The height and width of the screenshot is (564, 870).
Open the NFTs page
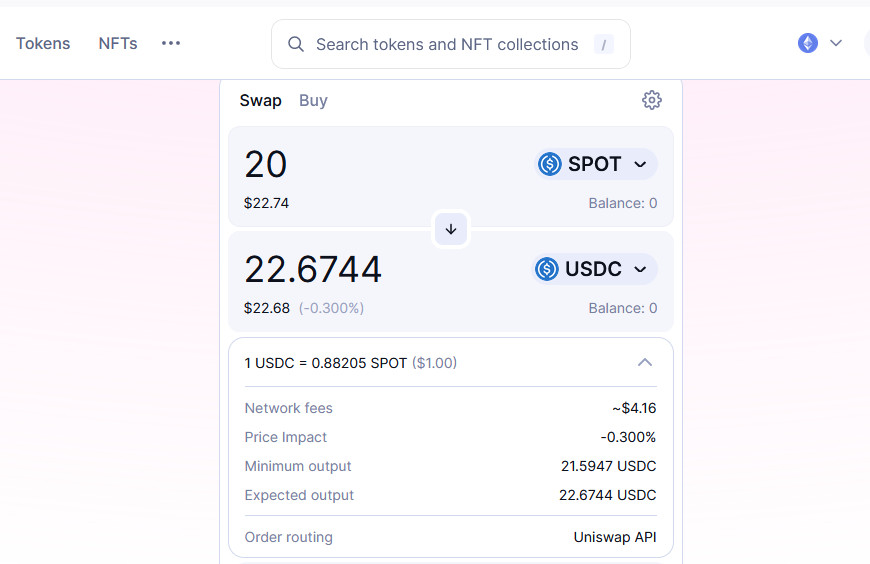[118, 43]
